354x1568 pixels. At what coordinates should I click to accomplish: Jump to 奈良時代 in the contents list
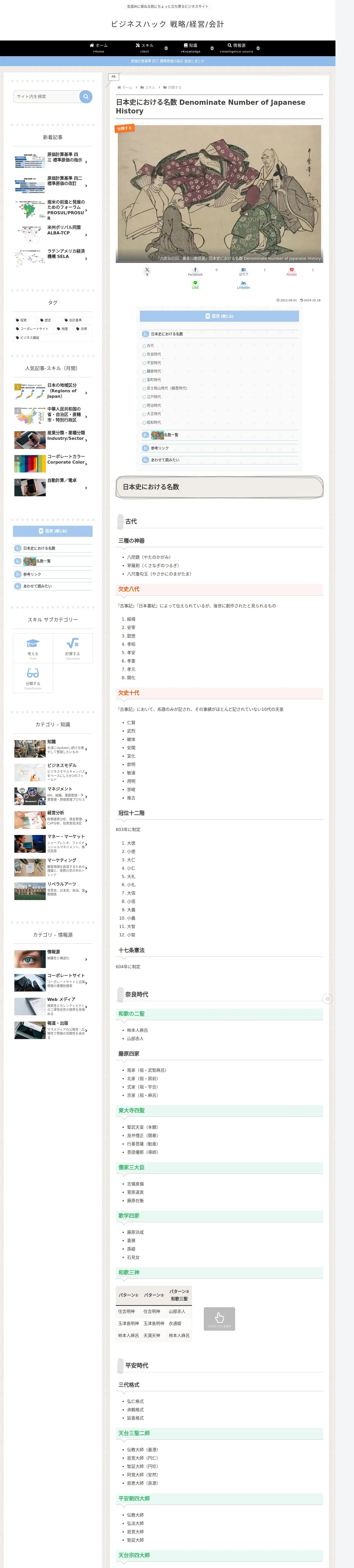tap(154, 354)
